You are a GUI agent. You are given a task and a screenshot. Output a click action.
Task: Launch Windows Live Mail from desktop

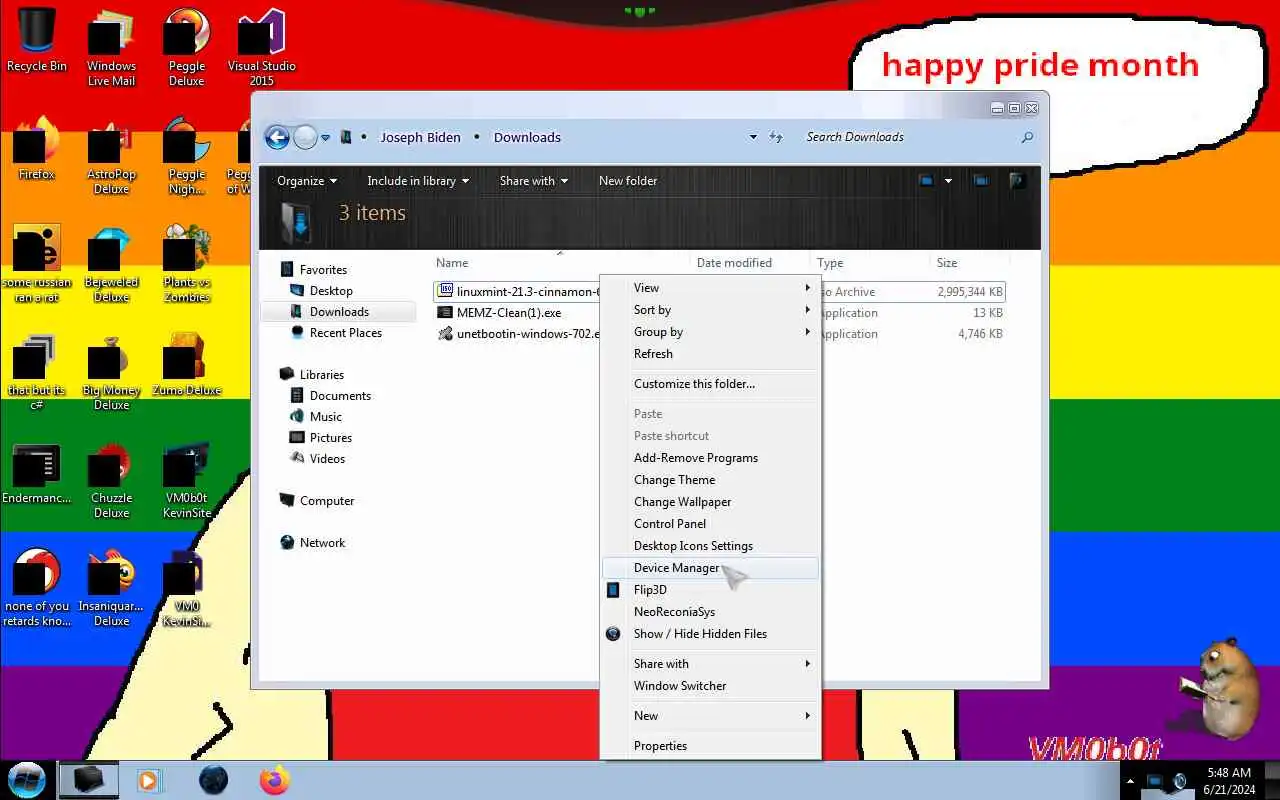[111, 48]
